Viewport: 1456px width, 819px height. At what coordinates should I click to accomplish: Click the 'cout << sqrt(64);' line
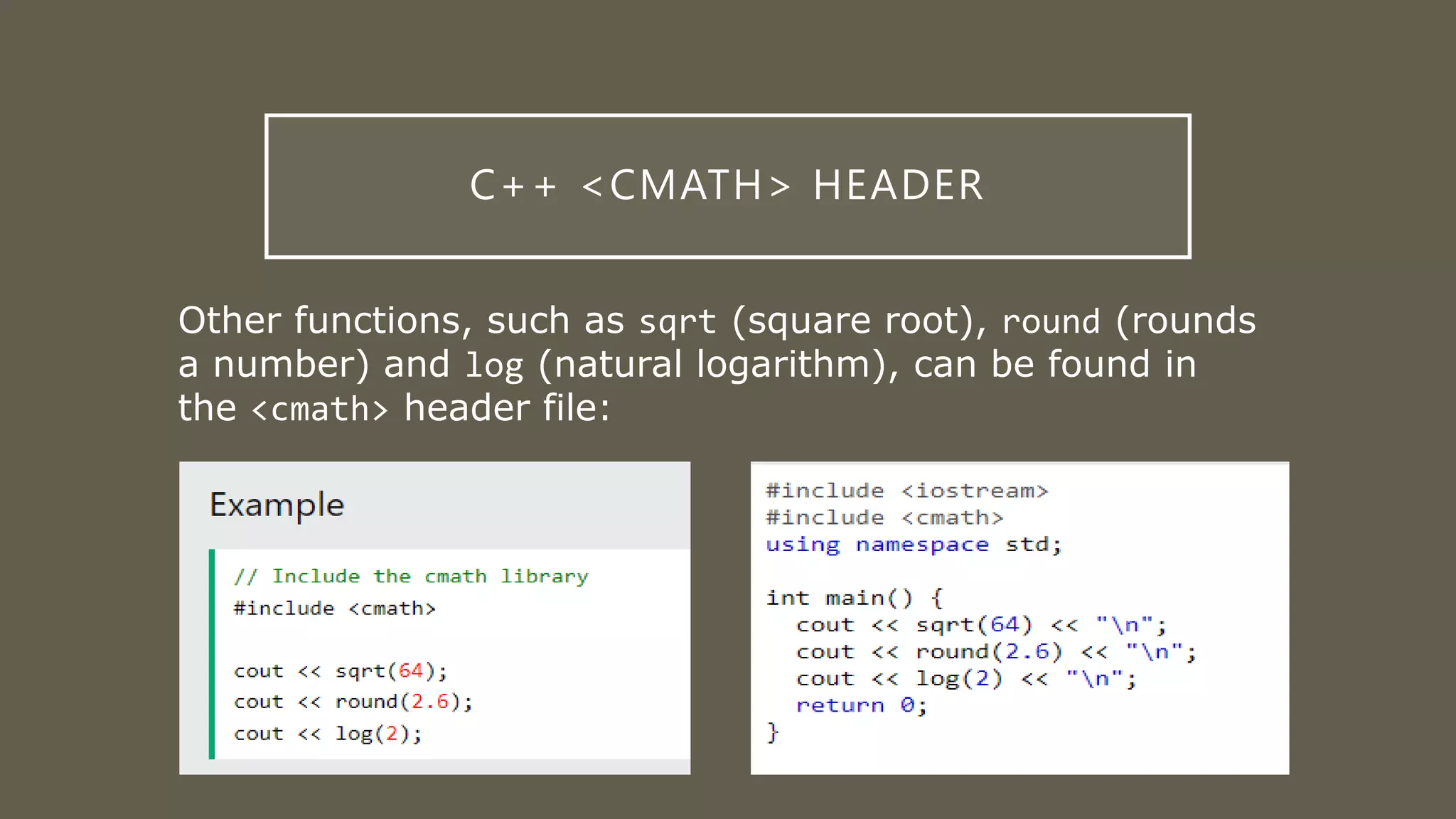(x=341, y=671)
